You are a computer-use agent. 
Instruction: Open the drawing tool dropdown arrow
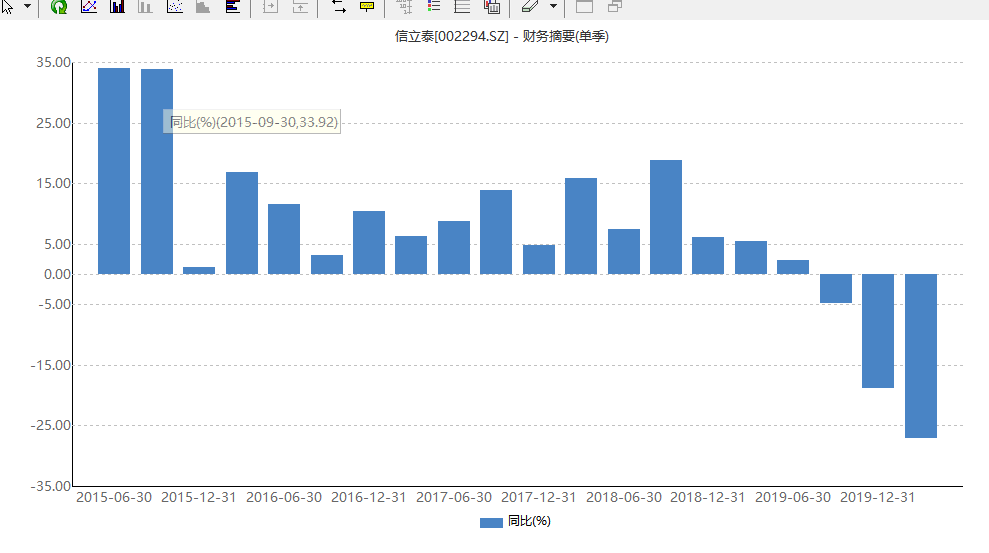(x=553, y=6)
